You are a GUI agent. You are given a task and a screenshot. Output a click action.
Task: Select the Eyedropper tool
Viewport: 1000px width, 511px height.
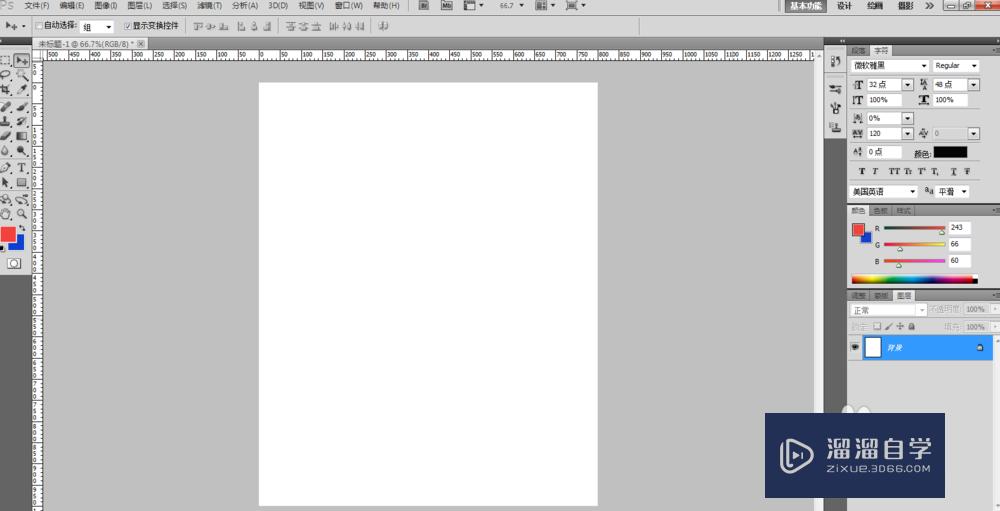click(22, 90)
